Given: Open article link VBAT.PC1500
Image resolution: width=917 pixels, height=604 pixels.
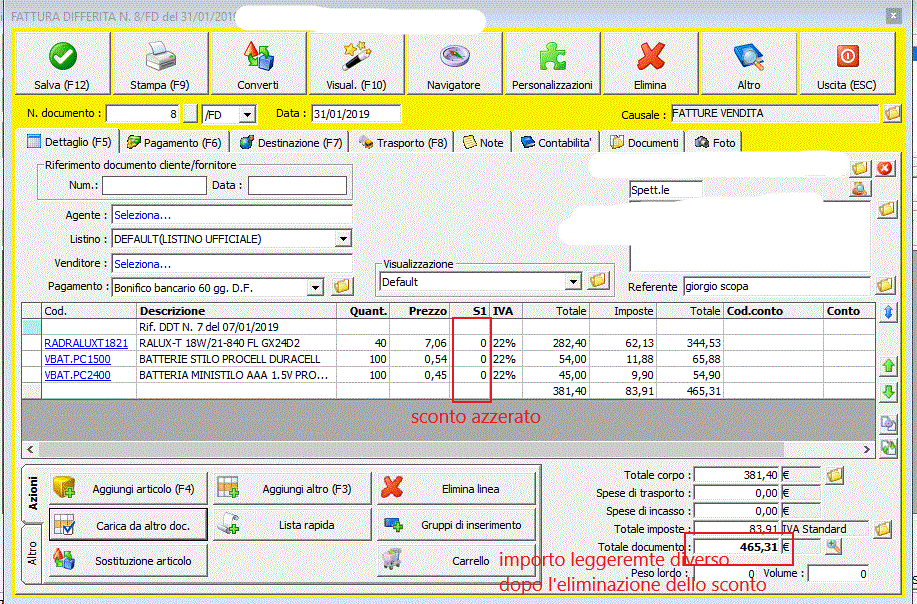Looking at the screenshot, I should tap(77, 359).
